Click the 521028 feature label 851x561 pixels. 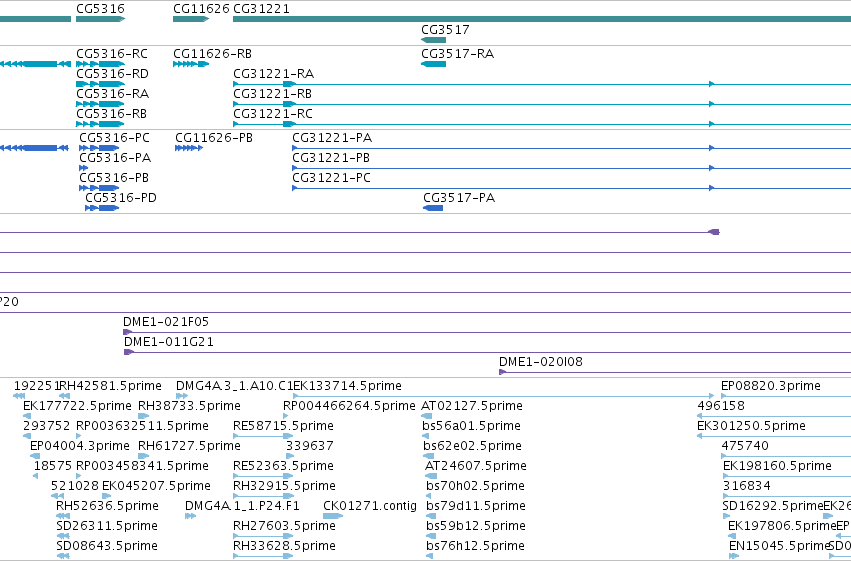tap(75, 486)
